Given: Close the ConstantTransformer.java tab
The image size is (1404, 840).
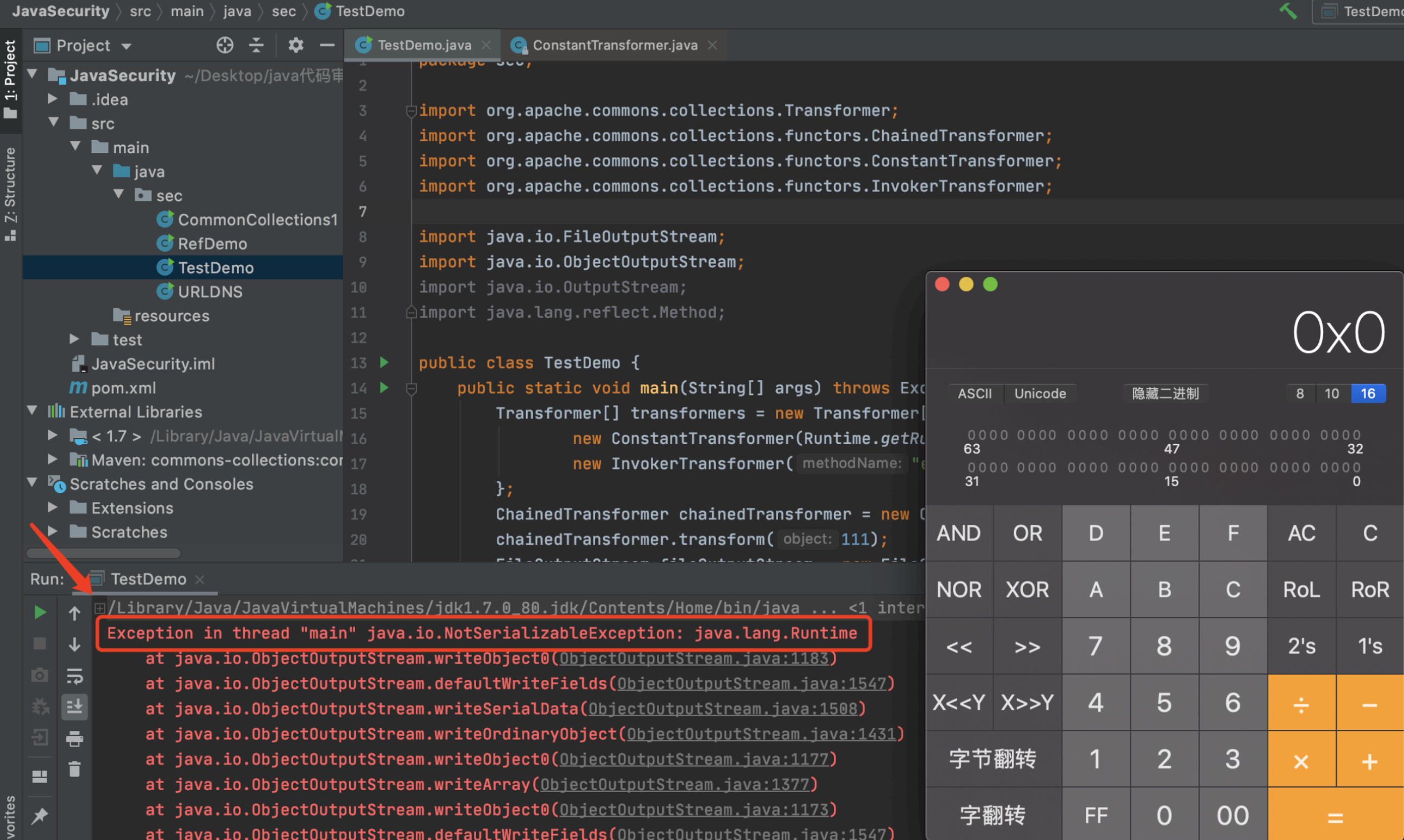Looking at the screenshot, I should click(x=712, y=44).
